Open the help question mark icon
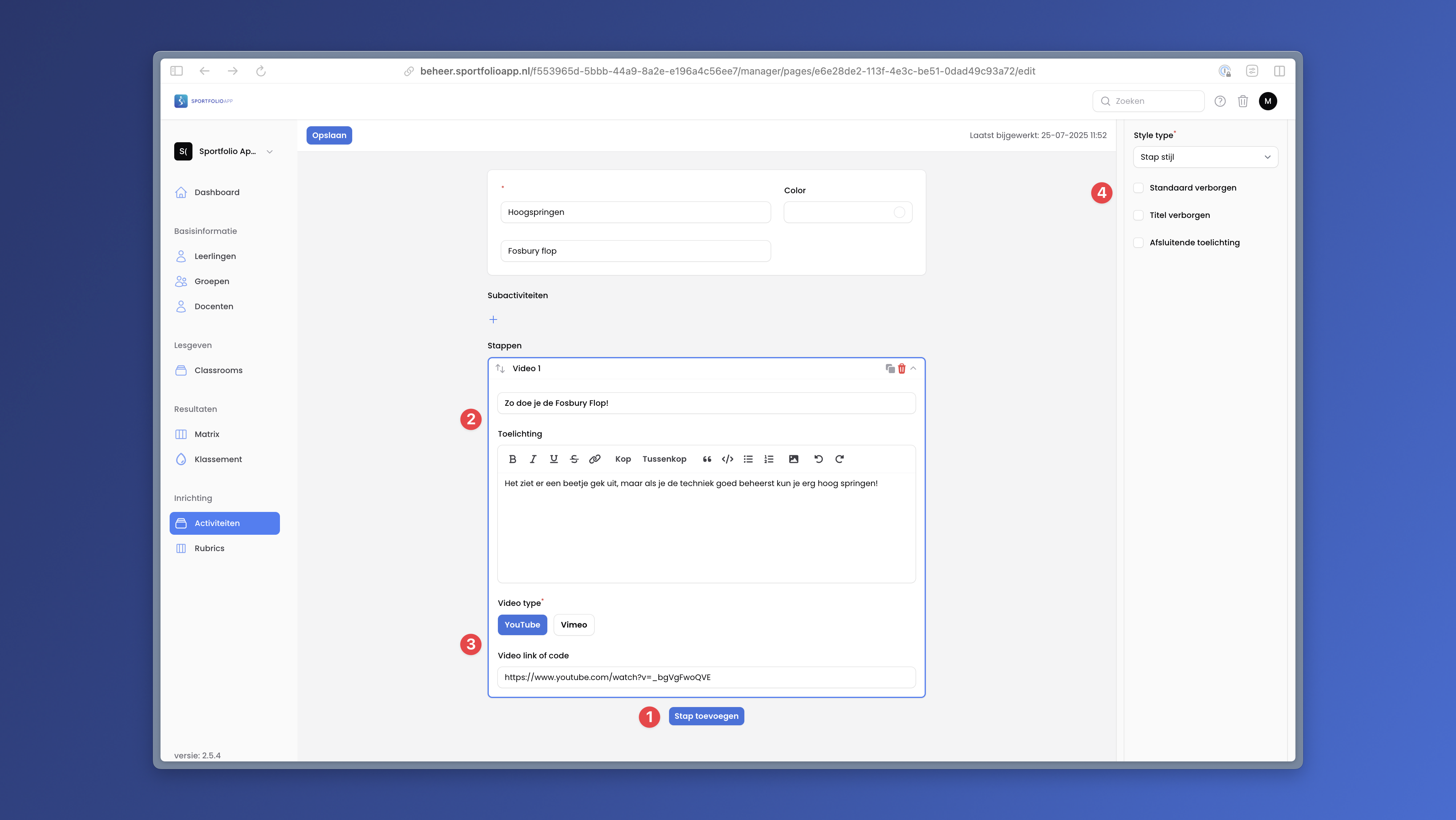 click(1220, 101)
